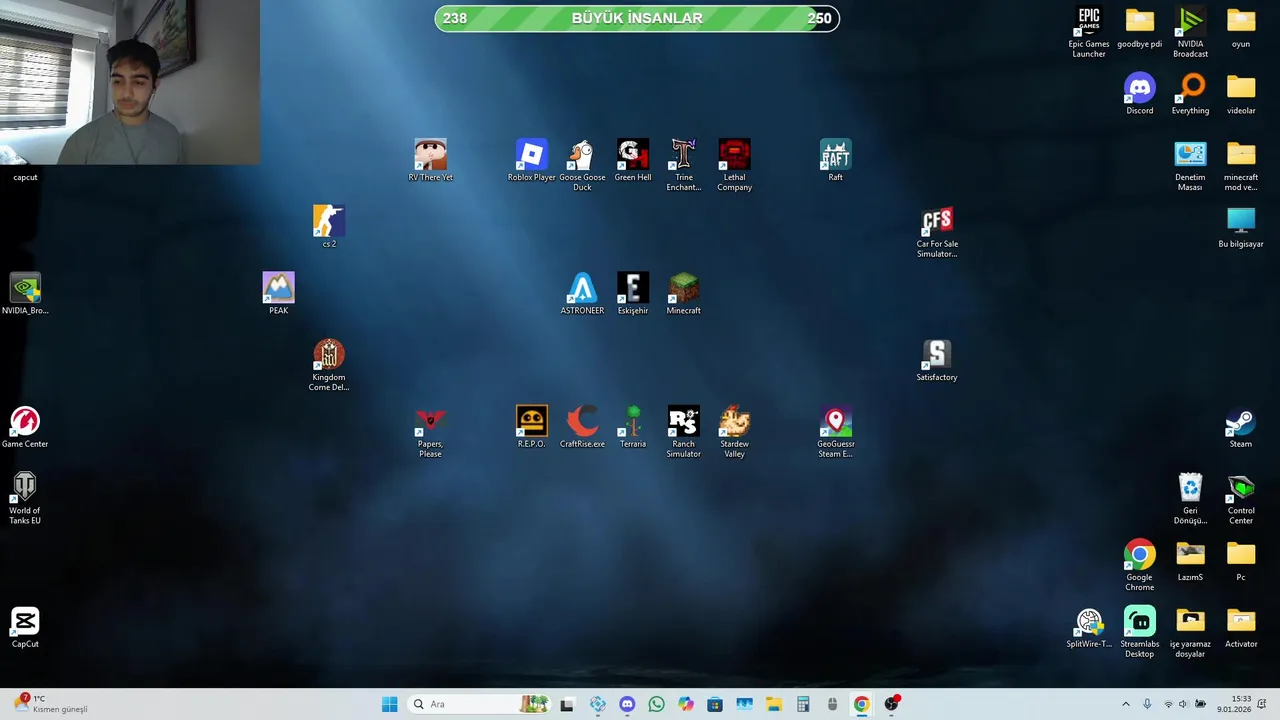The image size is (1280, 720).
Task: Select the PEAK game icon
Action: click(x=278, y=294)
